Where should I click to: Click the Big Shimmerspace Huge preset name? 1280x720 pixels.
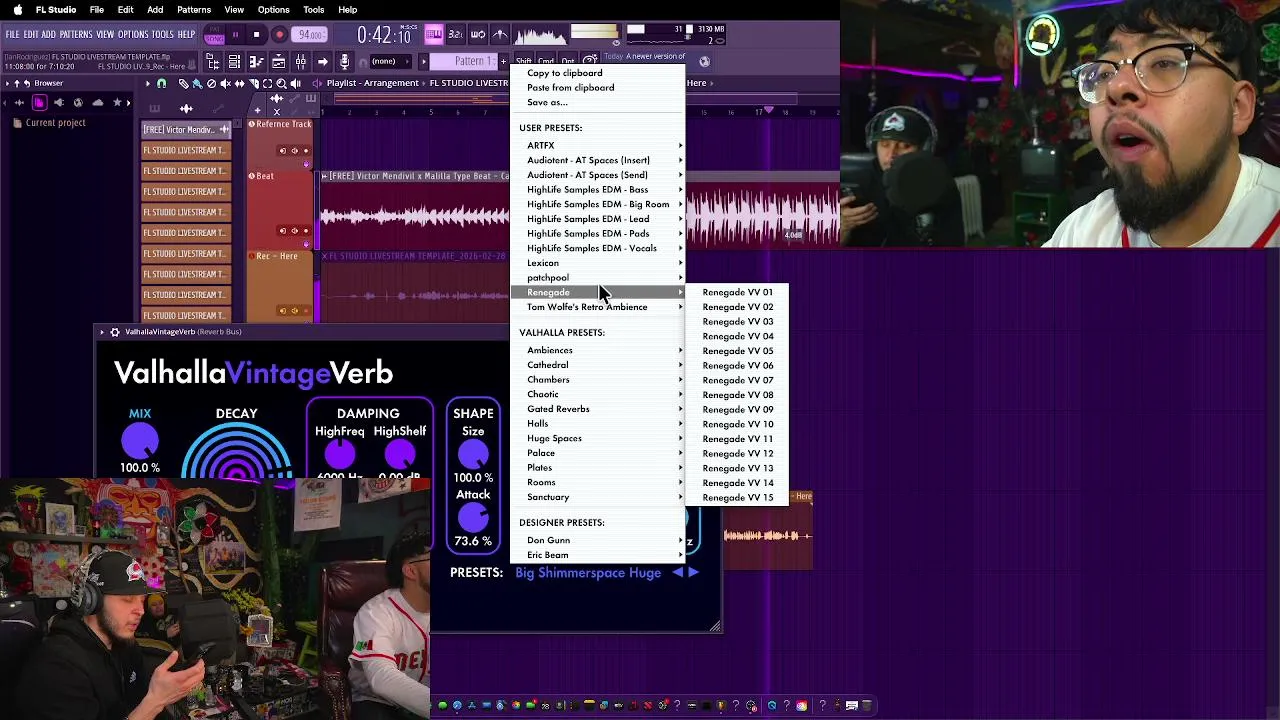[588, 573]
